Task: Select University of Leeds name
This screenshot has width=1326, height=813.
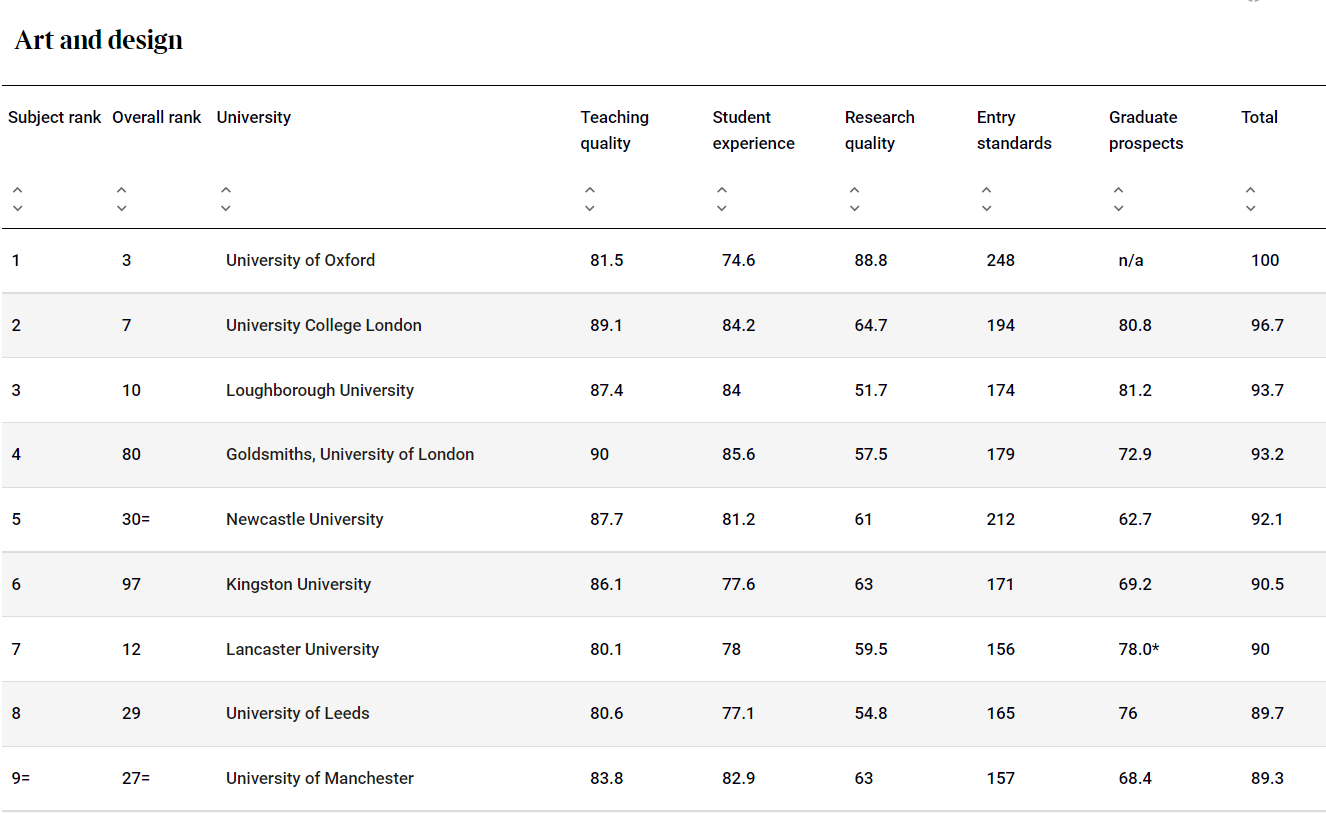Action: click(298, 713)
